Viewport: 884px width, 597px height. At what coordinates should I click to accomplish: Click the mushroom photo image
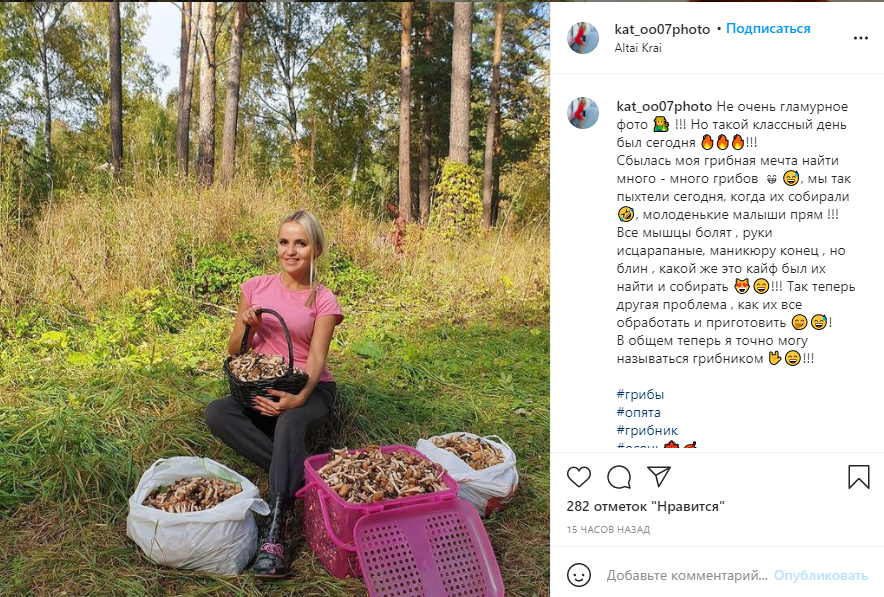(275, 299)
